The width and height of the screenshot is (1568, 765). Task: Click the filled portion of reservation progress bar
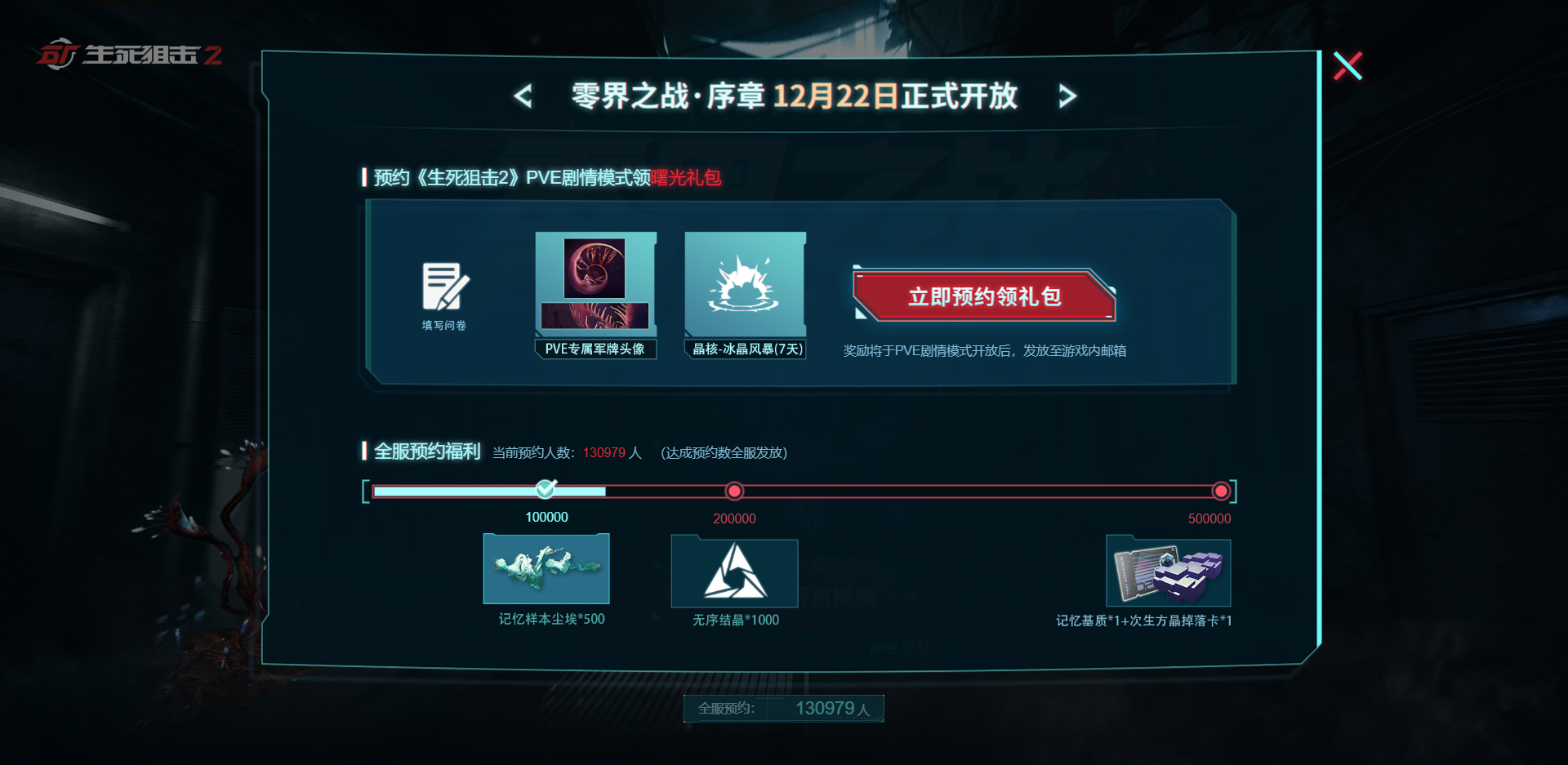[489, 491]
